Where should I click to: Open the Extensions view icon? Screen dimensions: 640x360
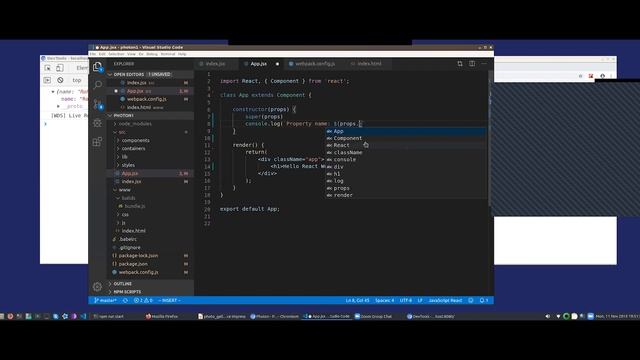tap(98, 141)
